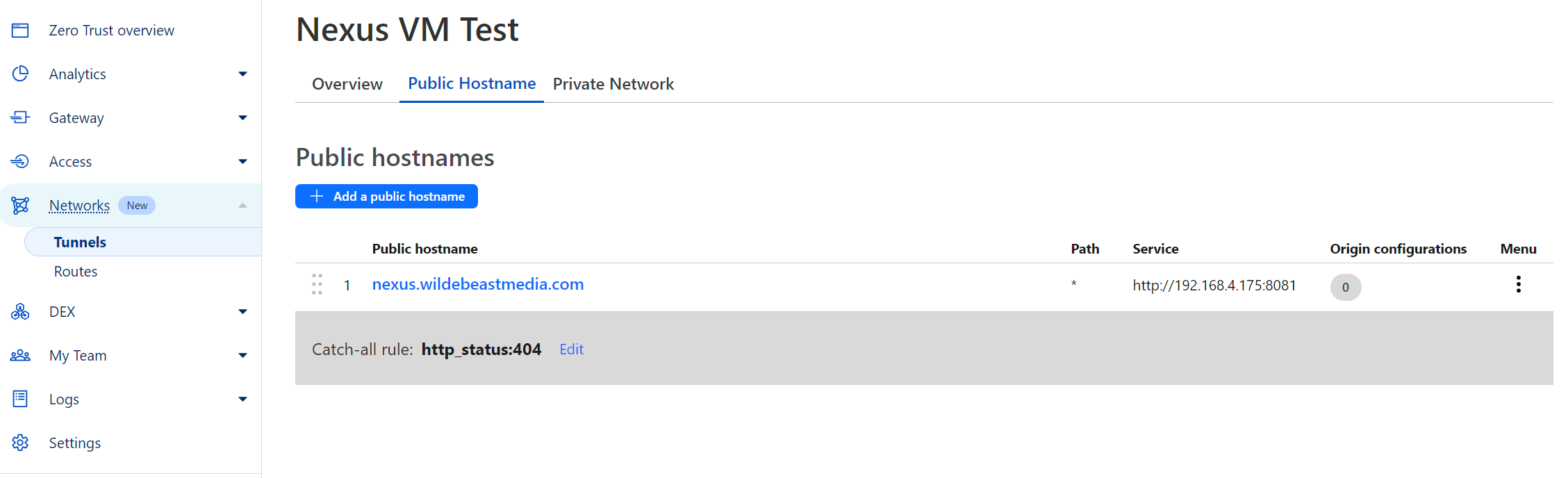Viewport: 1568px width, 478px height.
Task: Expand the Gateway dropdown arrow
Action: [242, 117]
